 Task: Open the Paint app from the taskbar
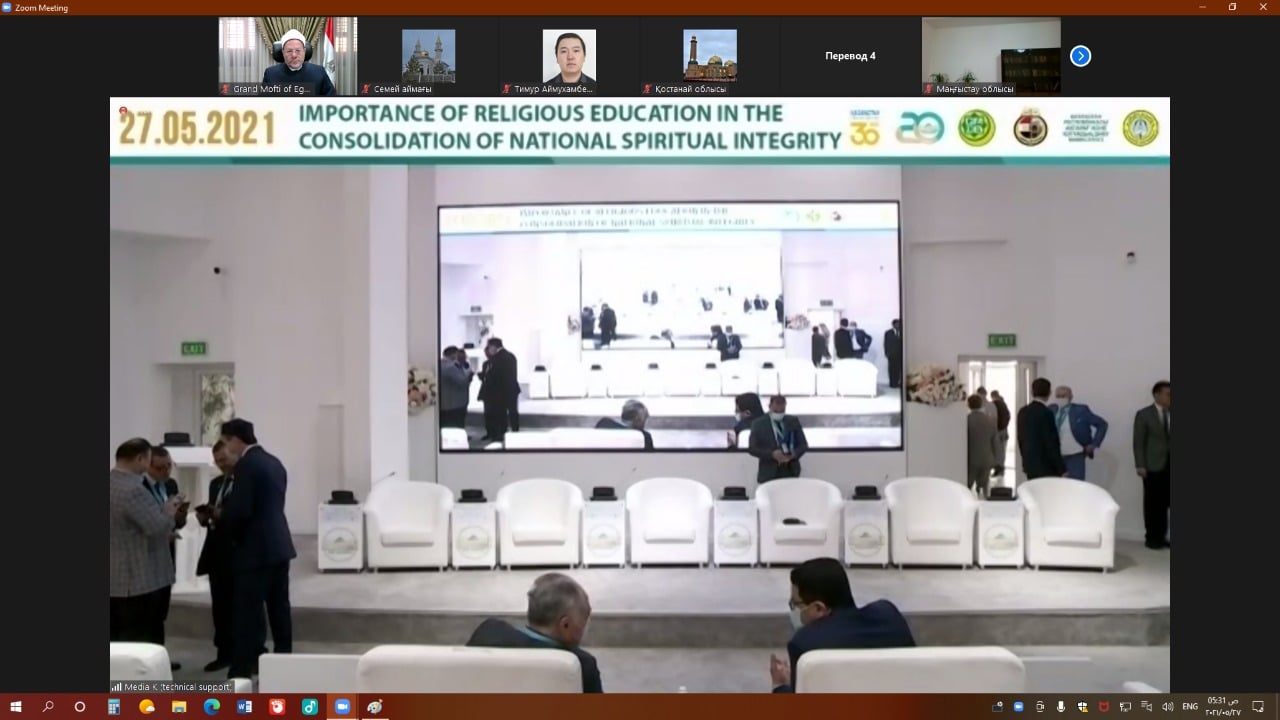(374, 707)
